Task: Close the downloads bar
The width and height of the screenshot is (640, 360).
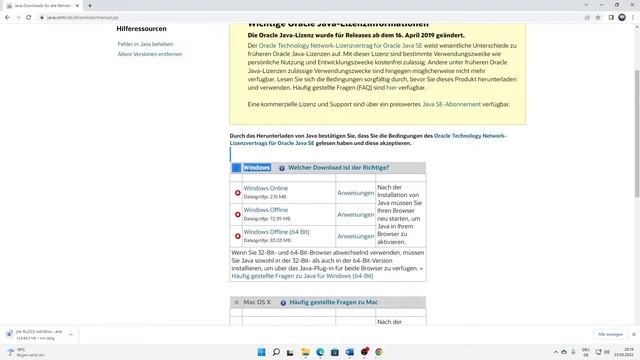Action: (x=634, y=334)
